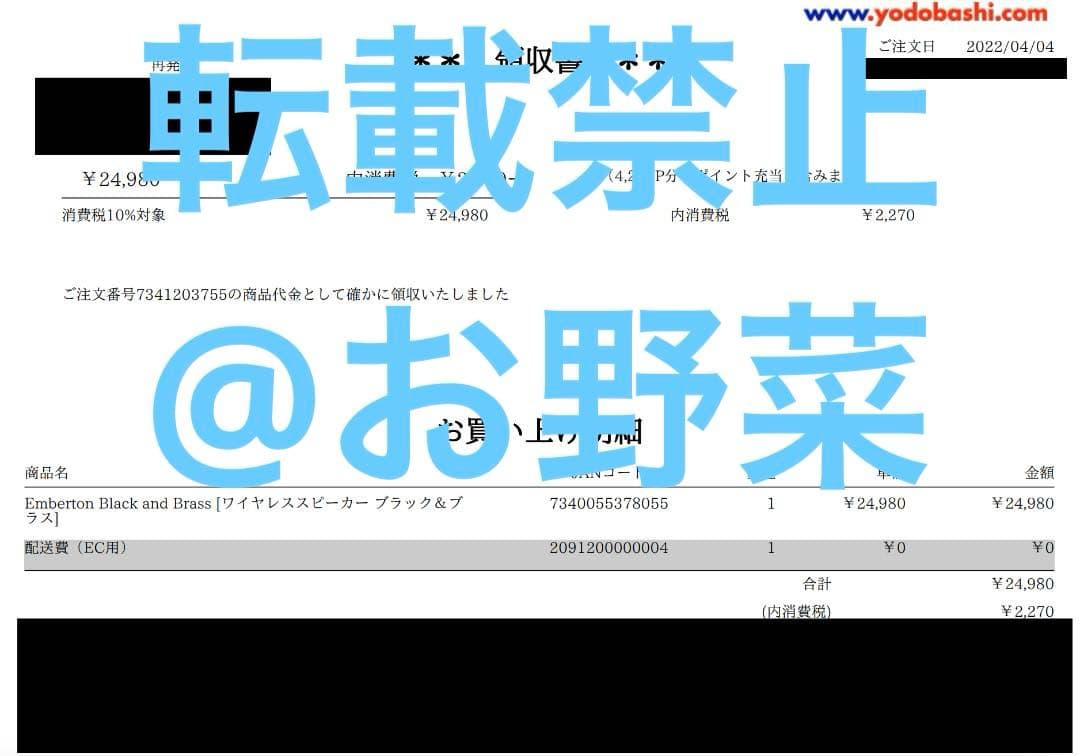Click the order number 7341203755 confirmation line
Screen dimensions: 1080x756
point(285,294)
